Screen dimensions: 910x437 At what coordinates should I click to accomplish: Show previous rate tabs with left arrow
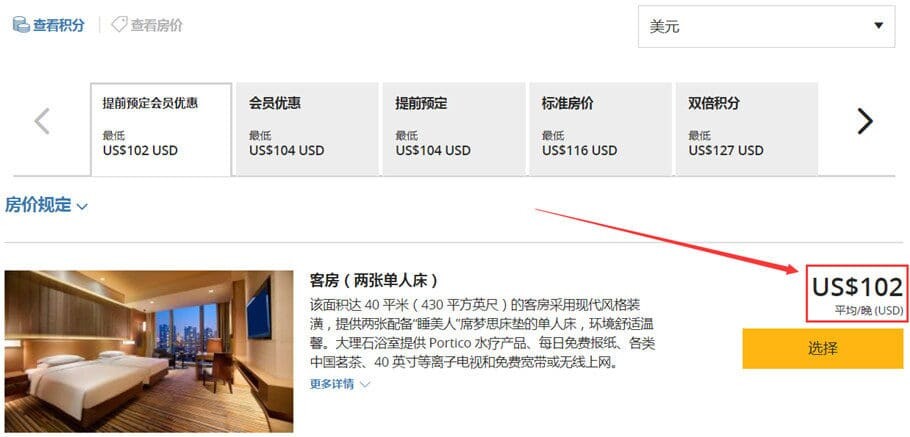click(42, 121)
